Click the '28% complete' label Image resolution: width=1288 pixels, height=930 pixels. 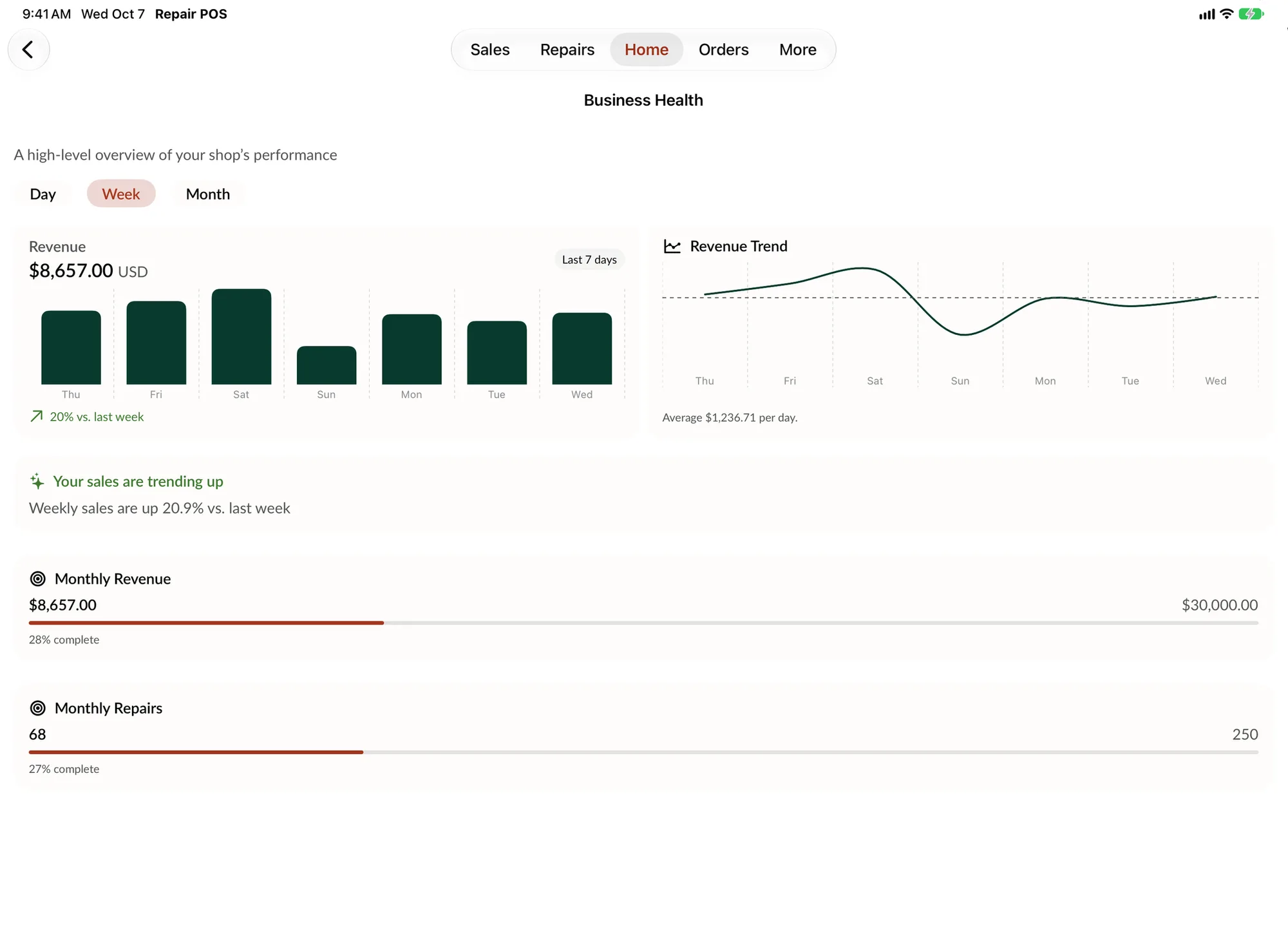tap(64, 640)
